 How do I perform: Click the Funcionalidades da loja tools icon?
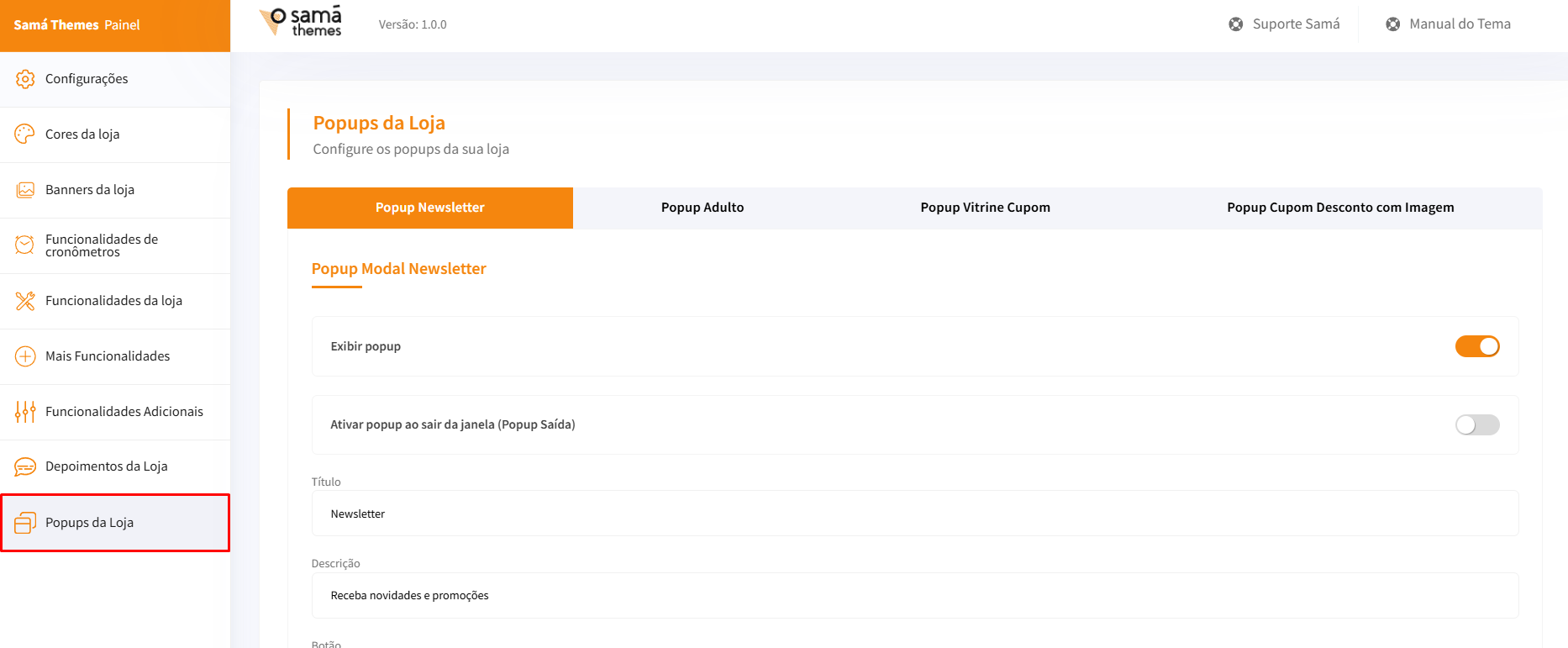[x=25, y=301]
